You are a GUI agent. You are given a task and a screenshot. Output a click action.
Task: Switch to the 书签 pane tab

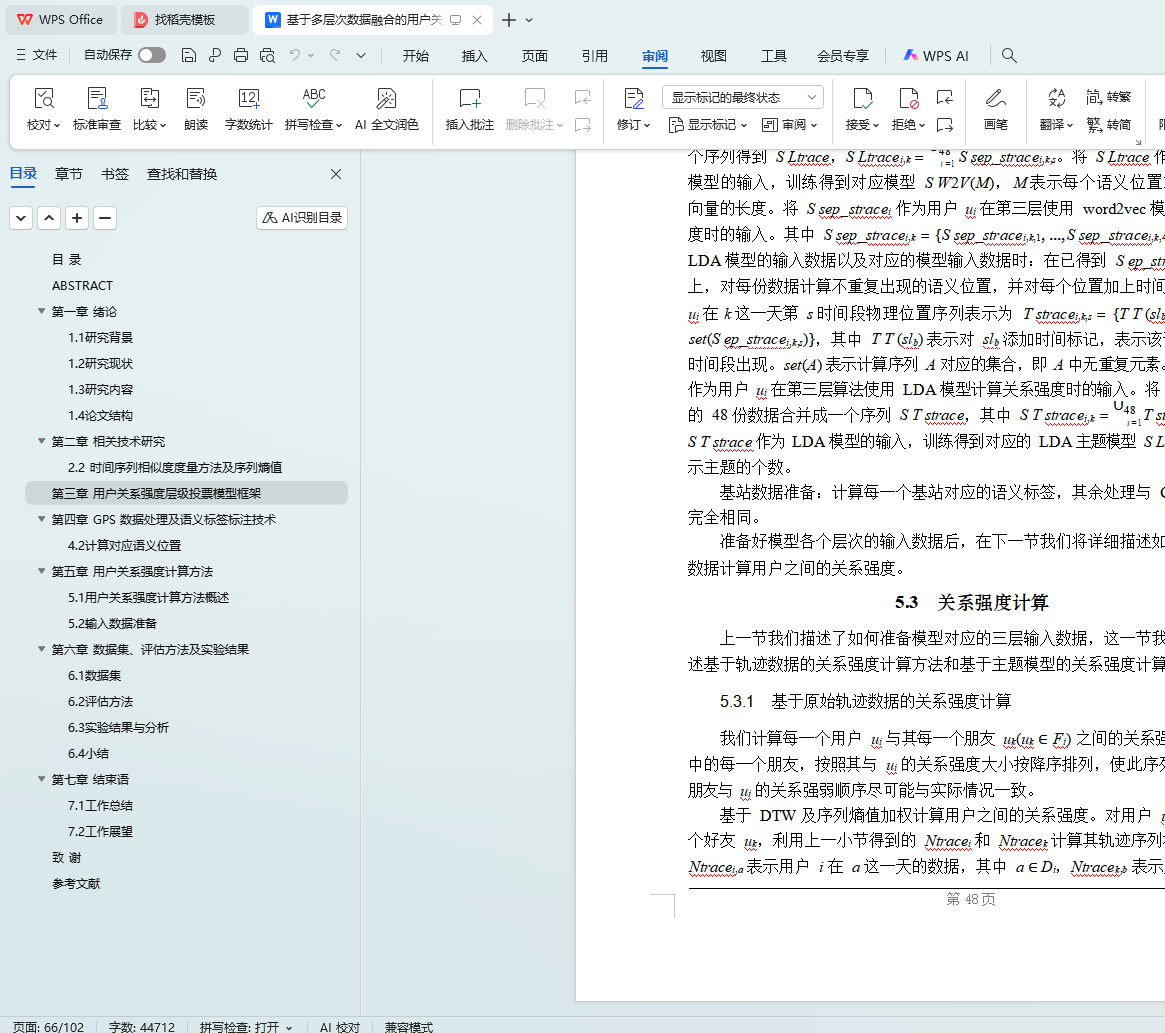pos(115,174)
